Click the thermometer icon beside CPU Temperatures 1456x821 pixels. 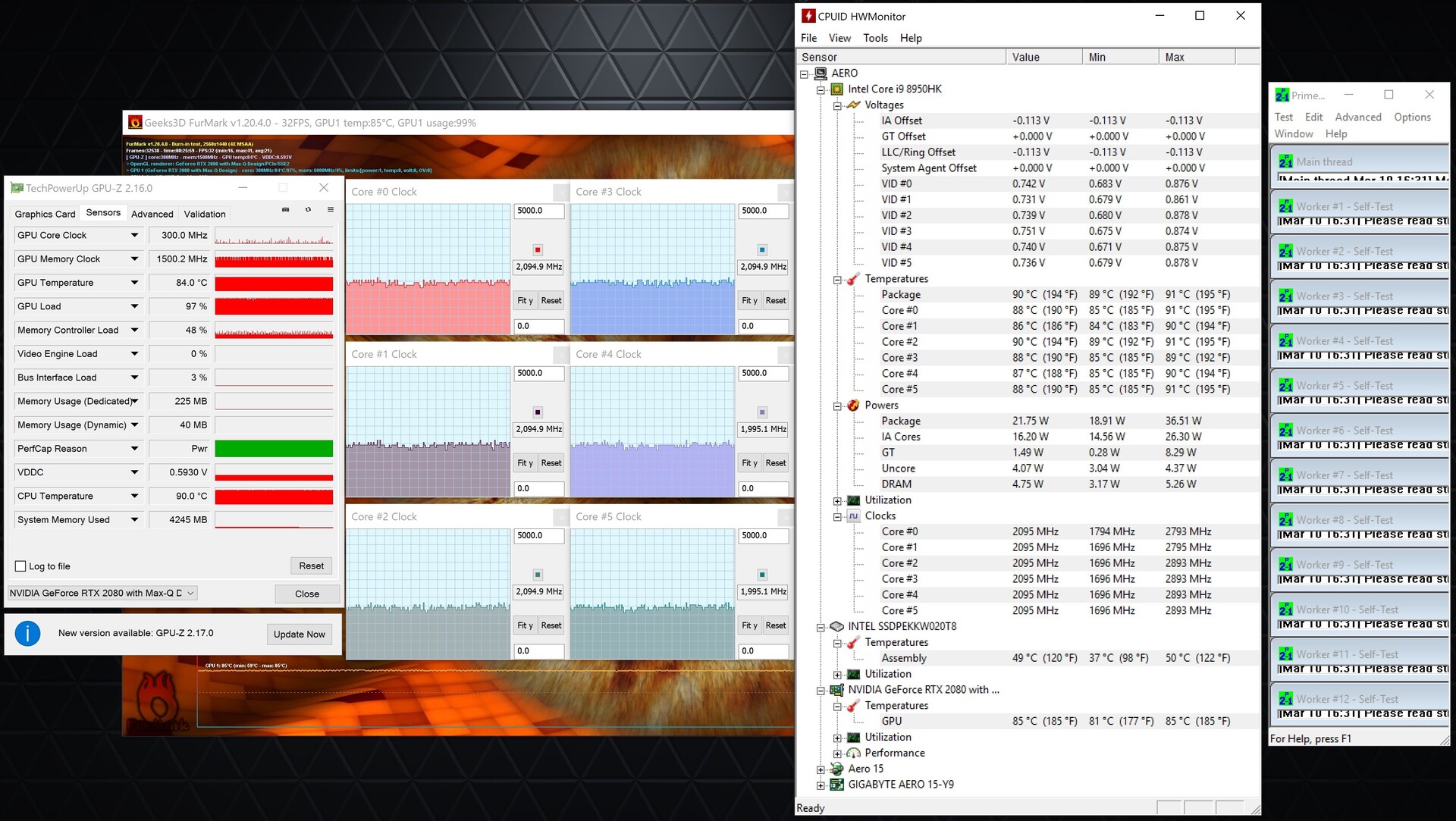point(853,279)
